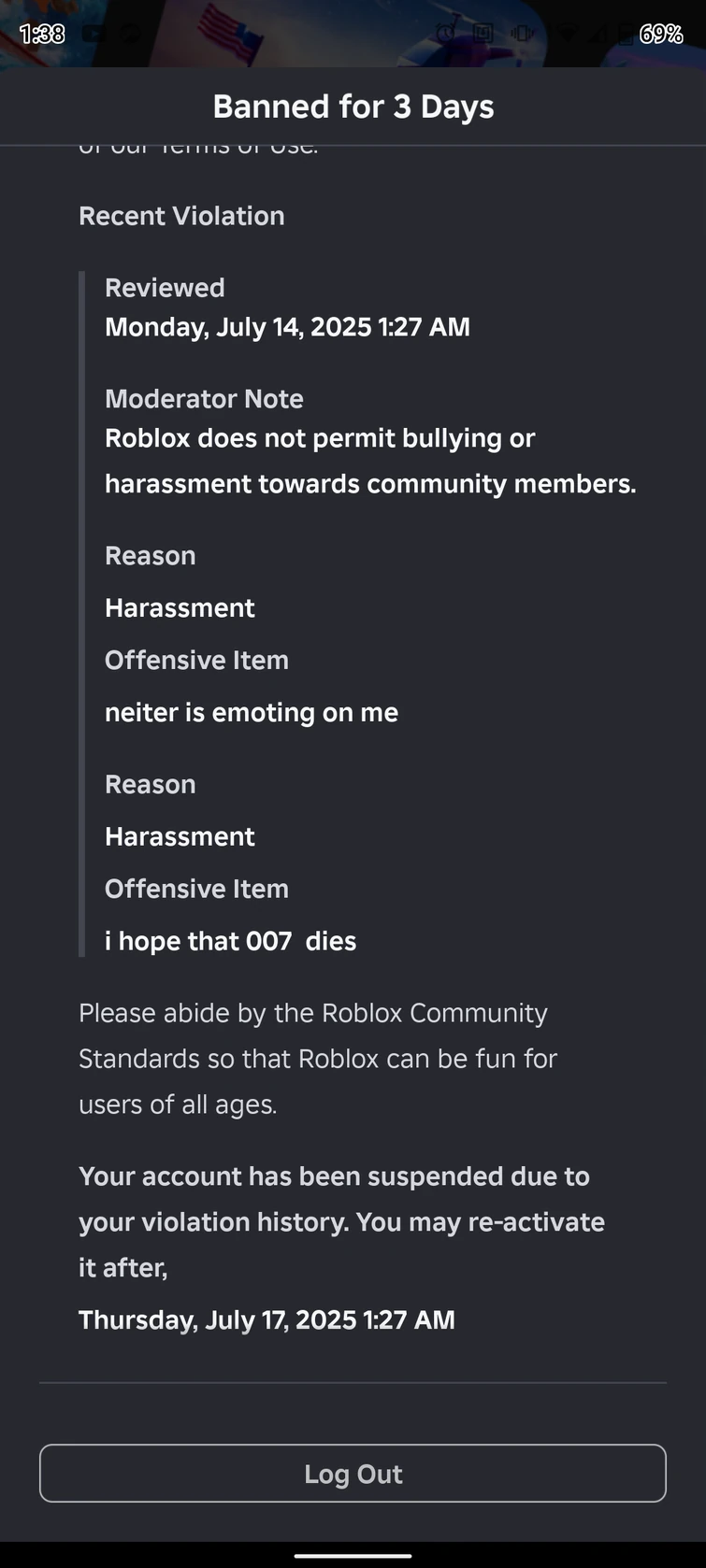Image resolution: width=706 pixels, height=1568 pixels.
Task: Tap the Roblox Community Standards paragraph
Action: (x=318, y=1059)
